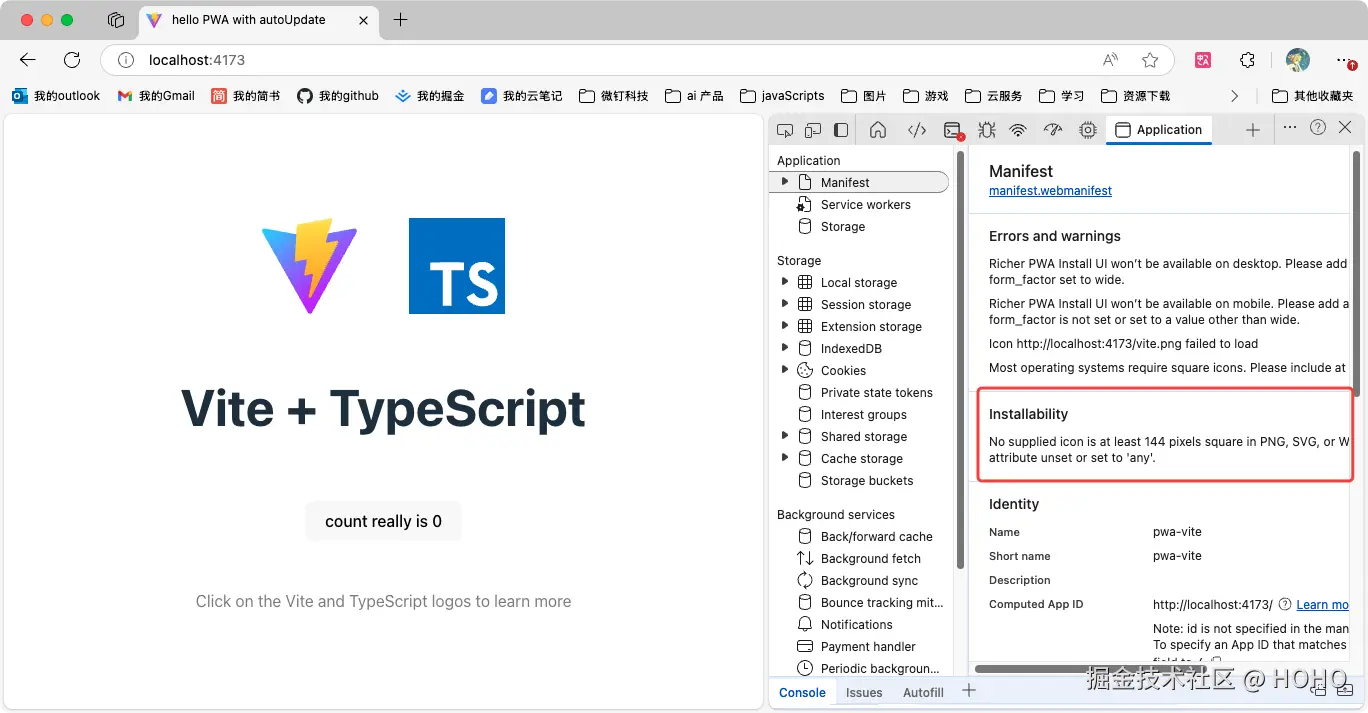
Task: Switch to the Autofill drawer tab
Action: [x=923, y=692]
